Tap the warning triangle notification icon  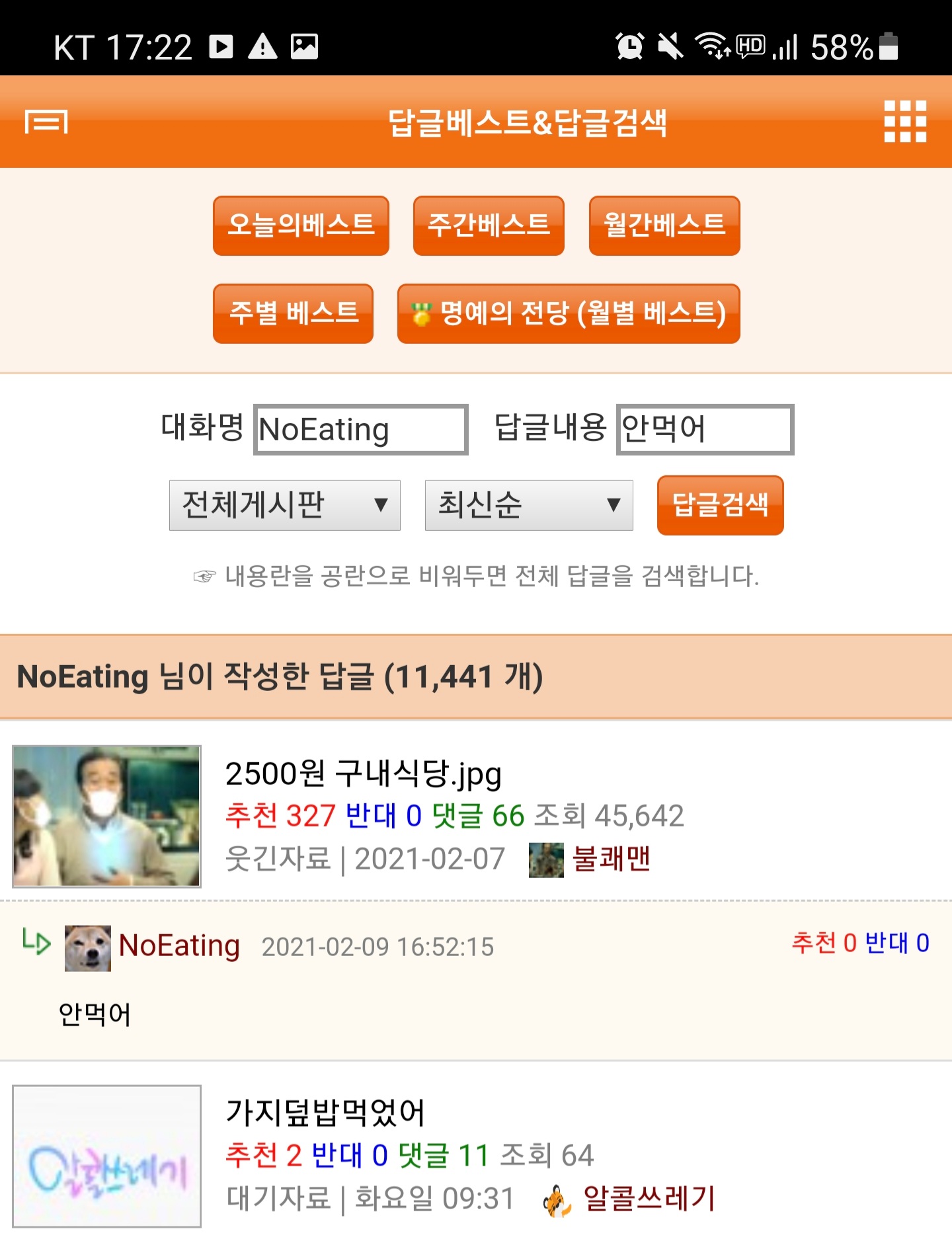click(x=262, y=46)
